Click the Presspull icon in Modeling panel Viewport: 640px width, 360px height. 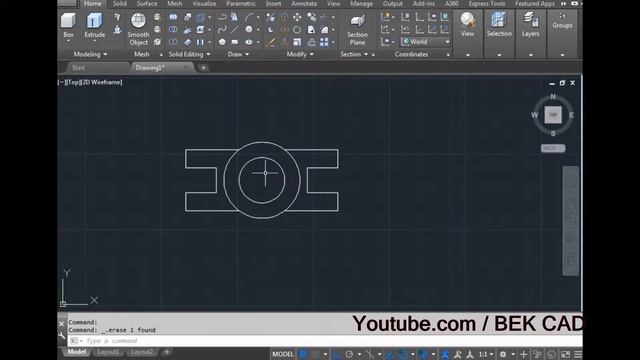click(x=117, y=29)
